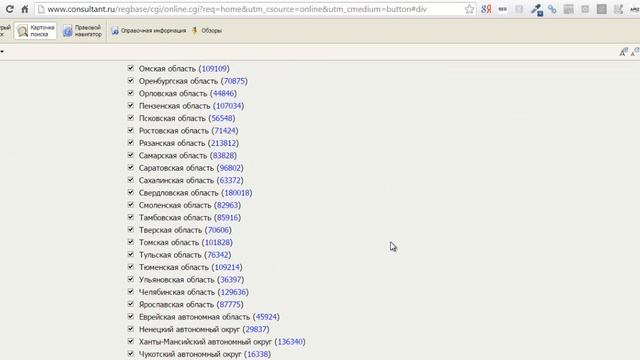Select the text Тульская область

[x=170, y=255]
